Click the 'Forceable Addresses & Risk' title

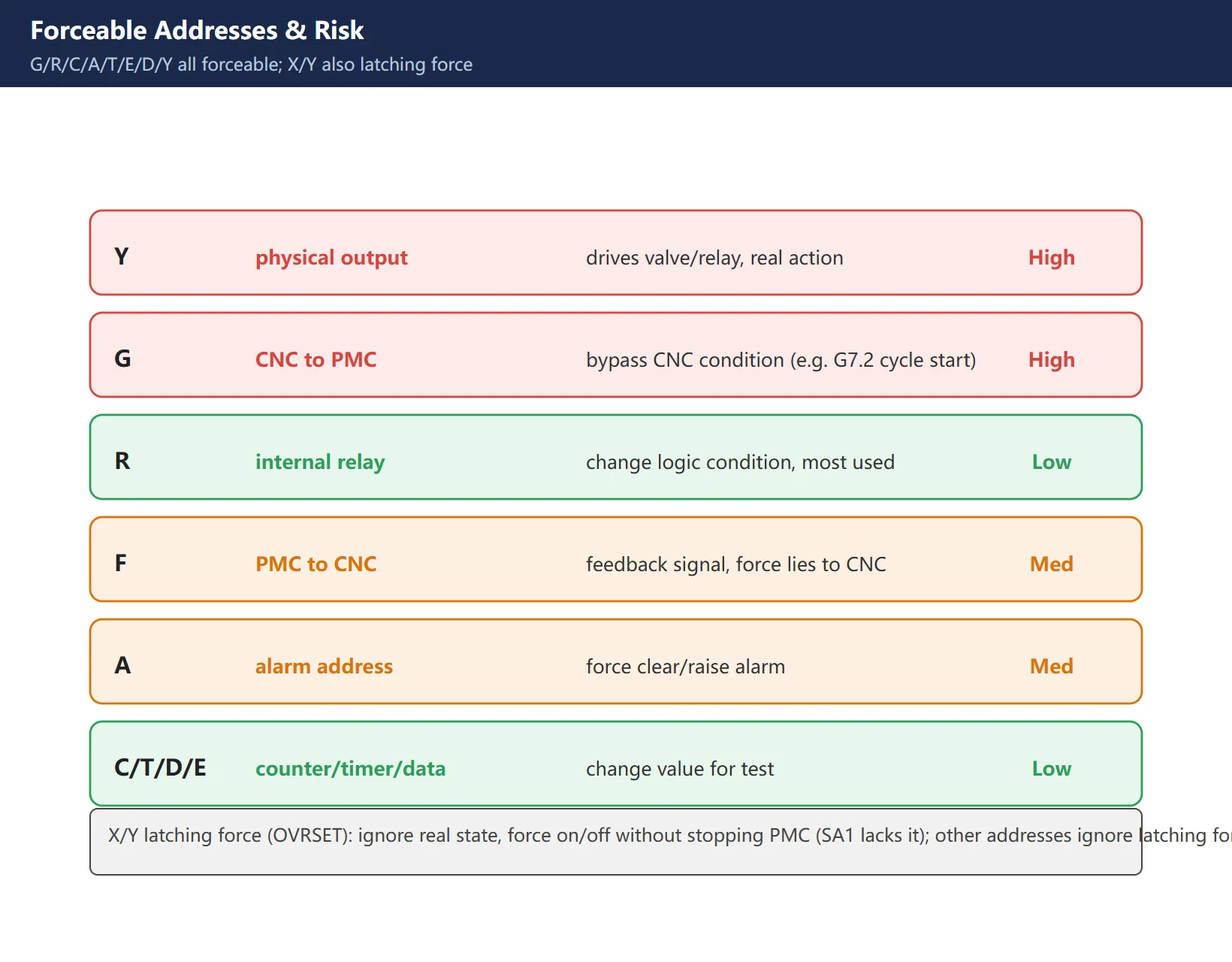[197, 30]
